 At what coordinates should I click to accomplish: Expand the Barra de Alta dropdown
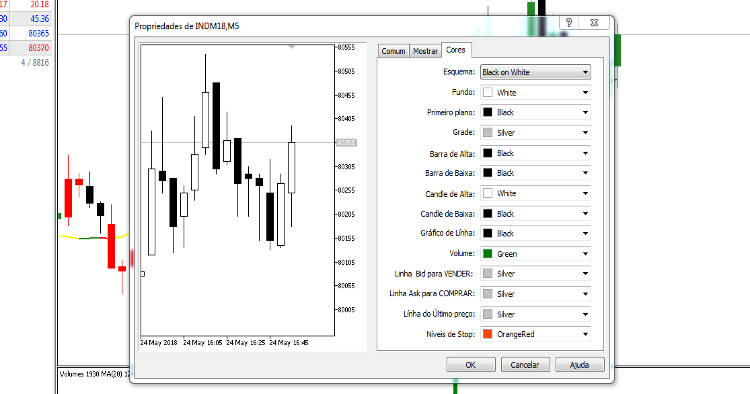coord(535,153)
